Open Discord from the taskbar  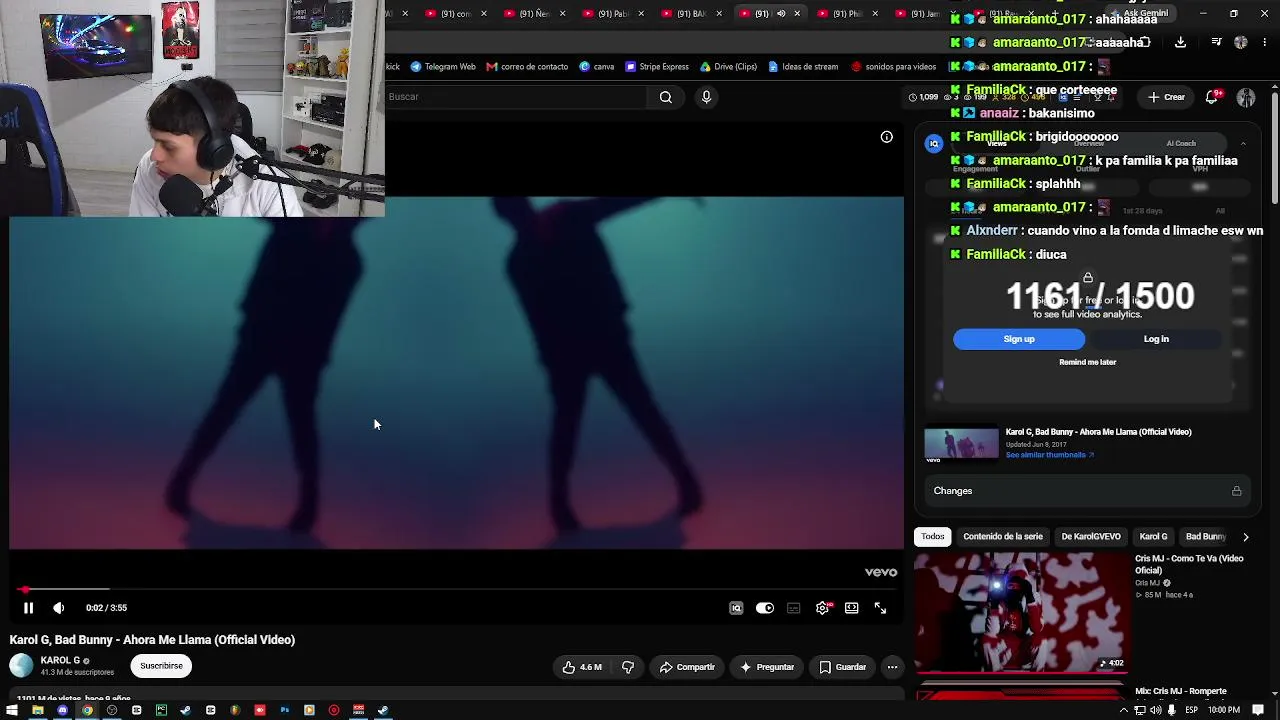[x=62, y=710]
